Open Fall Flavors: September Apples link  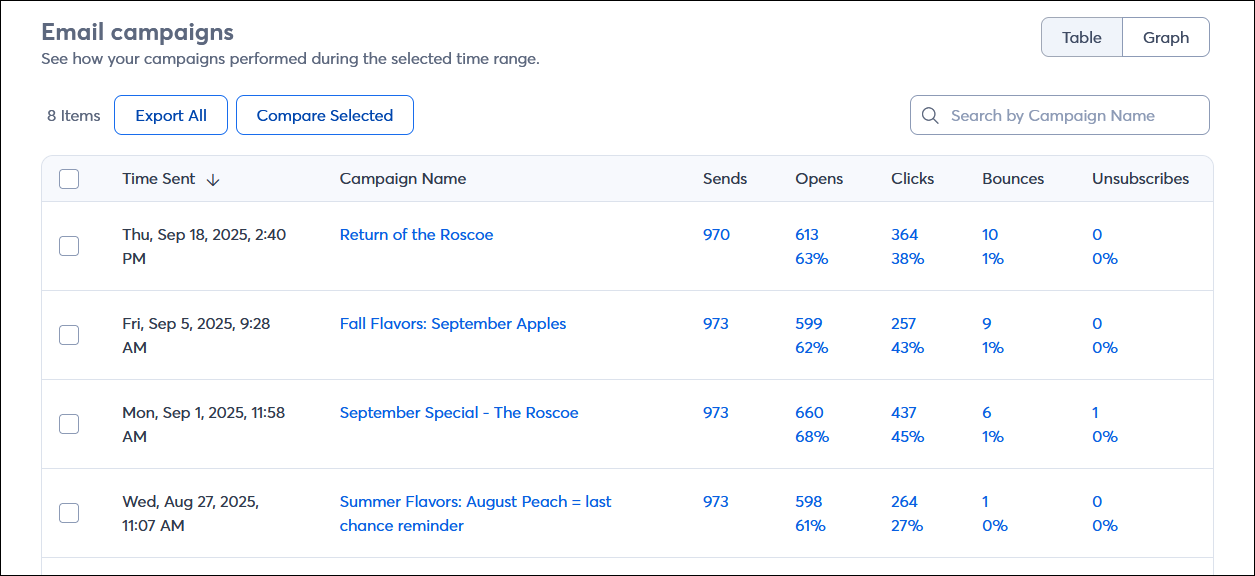pos(452,324)
